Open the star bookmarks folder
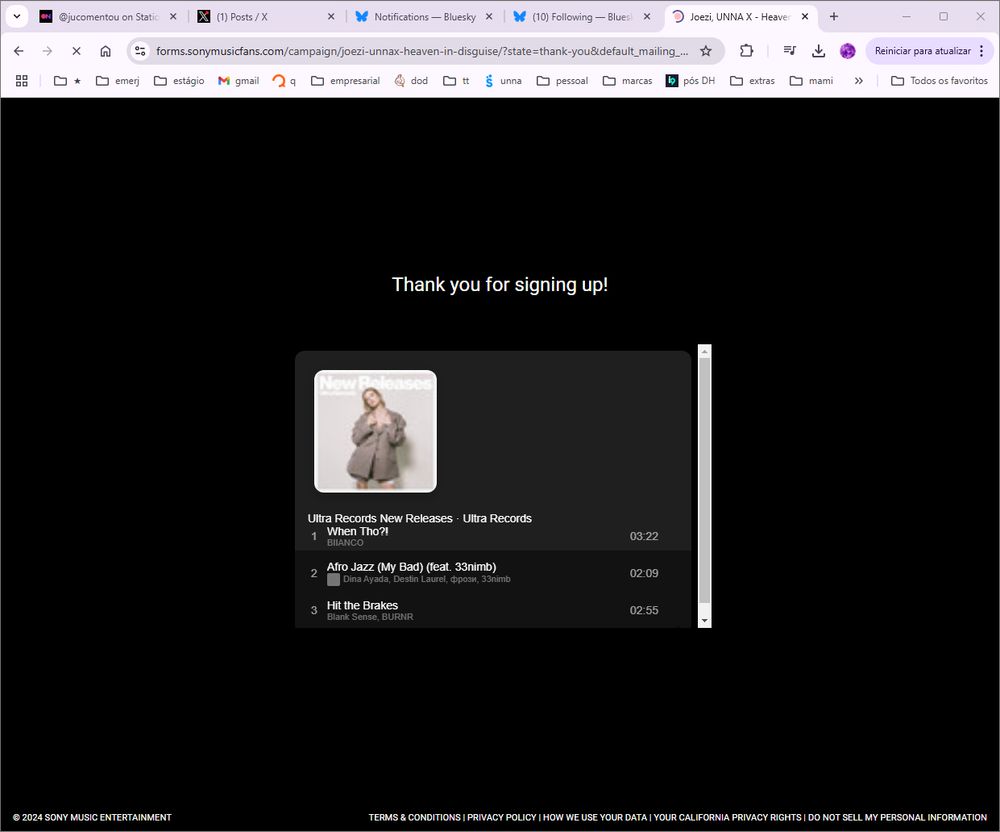 tap(68, 81)
